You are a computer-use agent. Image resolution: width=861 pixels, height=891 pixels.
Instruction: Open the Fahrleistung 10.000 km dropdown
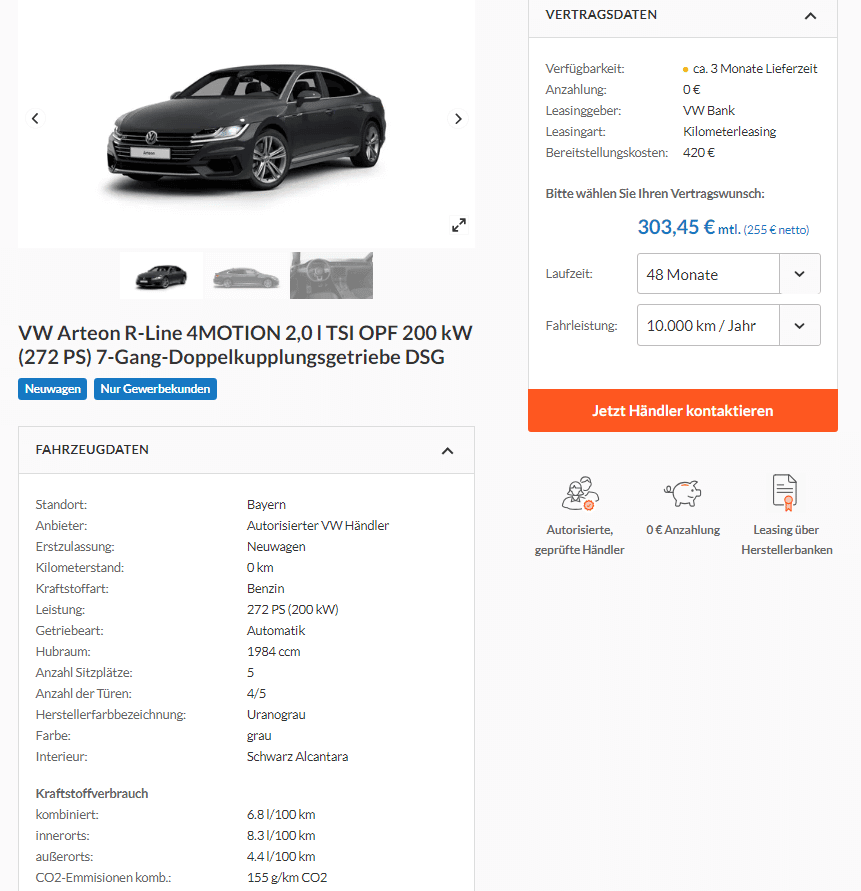729,325
